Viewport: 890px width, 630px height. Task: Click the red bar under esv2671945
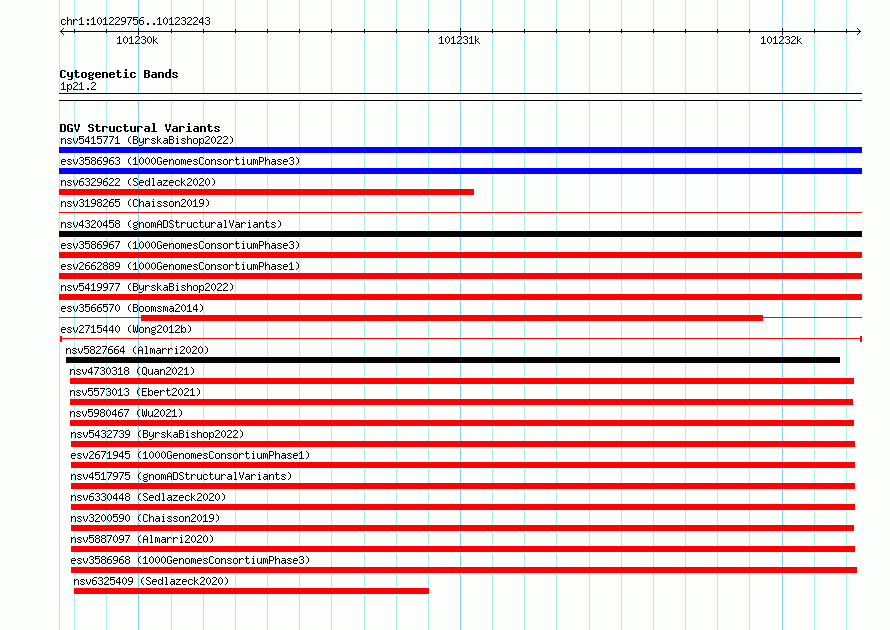click(x=463, y=465)
